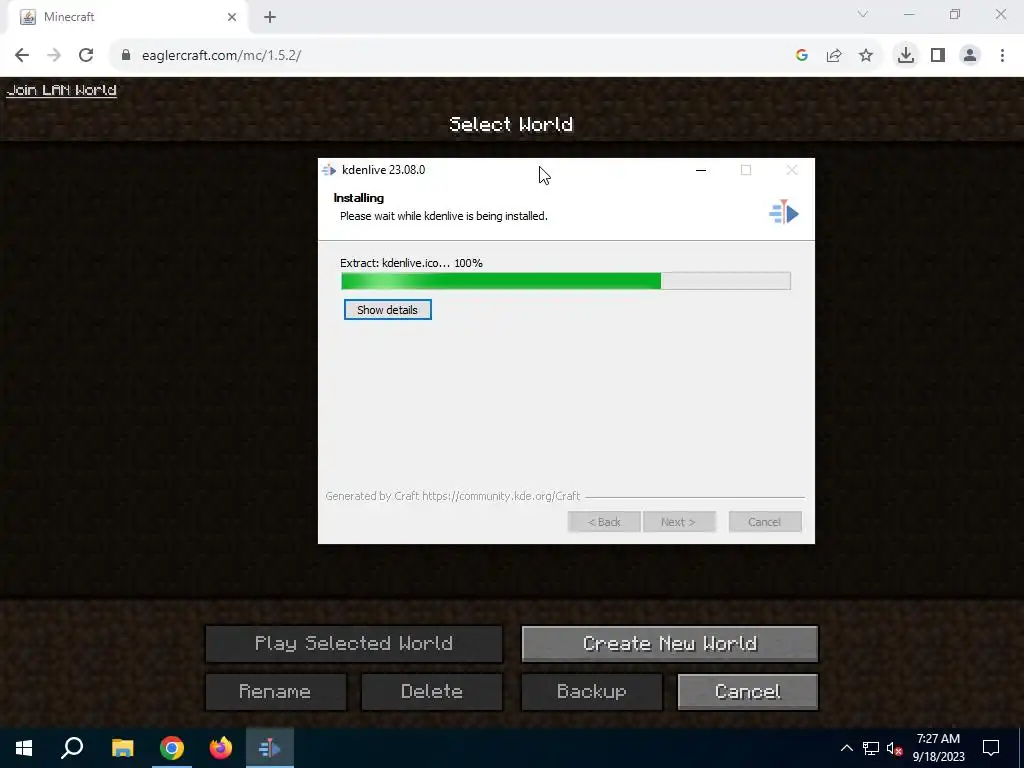The width and height of the screenshot is (1024, 768).
Task: Share this page via the share icon
Action: [x=834, y=55]
